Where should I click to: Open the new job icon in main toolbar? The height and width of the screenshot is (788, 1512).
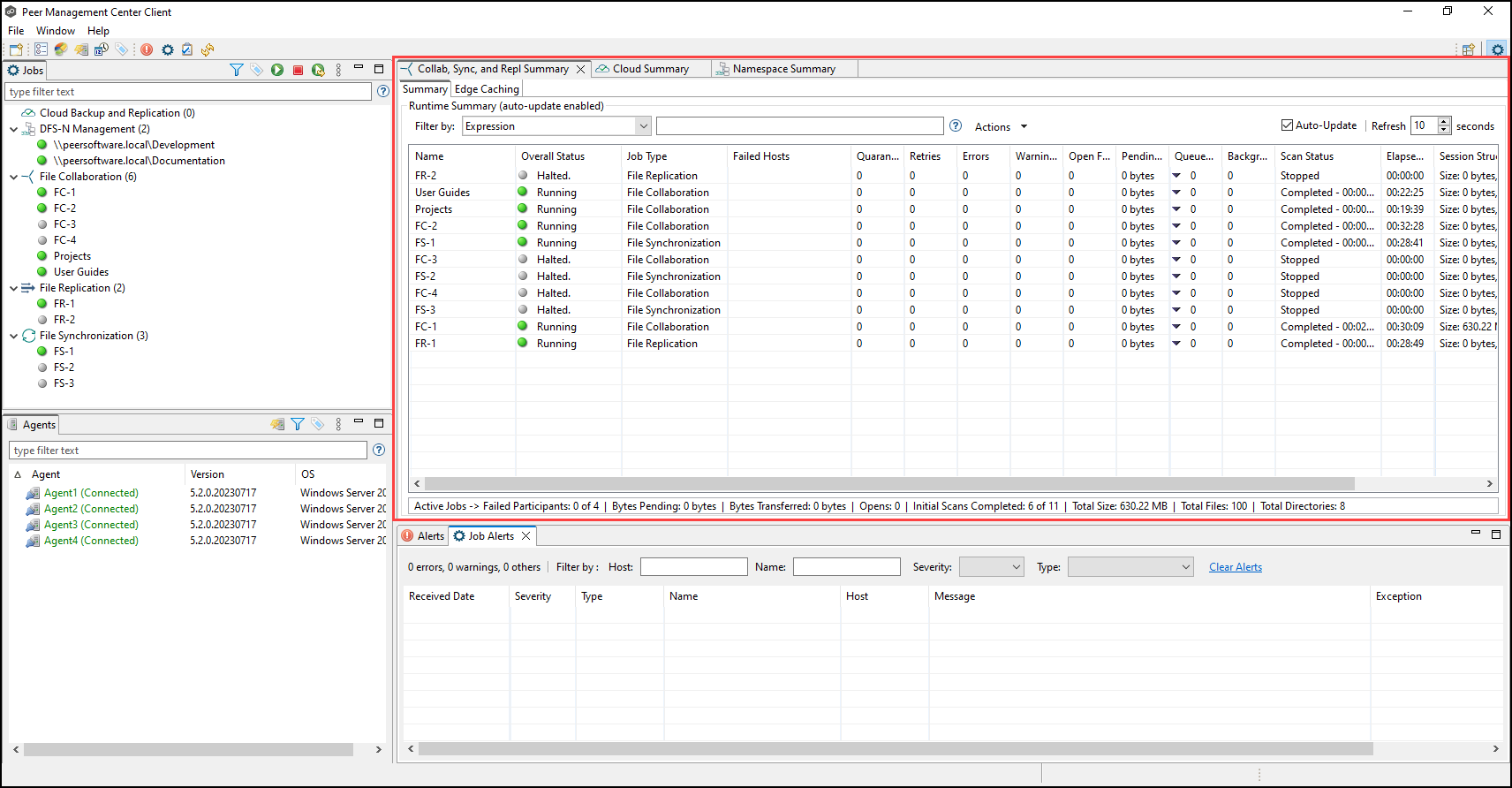click(x=16, y=49)
